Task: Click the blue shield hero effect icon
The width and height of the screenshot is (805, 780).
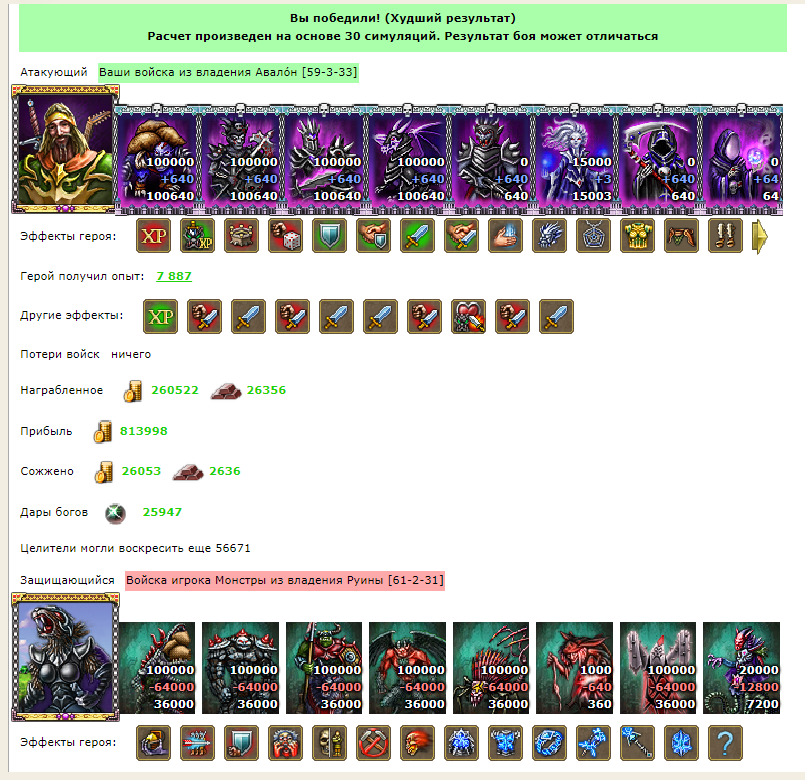Action: (x=330, y=236)
